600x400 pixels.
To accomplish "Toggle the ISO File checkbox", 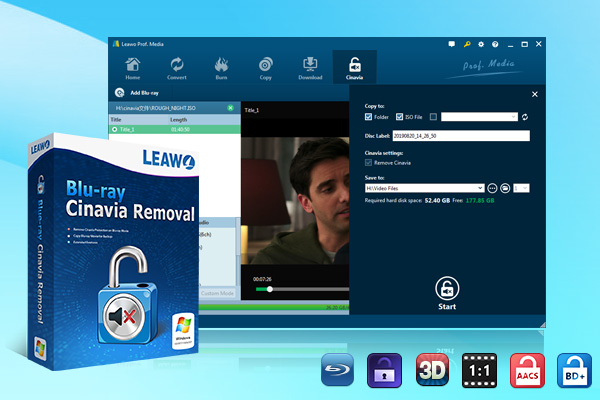I will pos(399,117).
